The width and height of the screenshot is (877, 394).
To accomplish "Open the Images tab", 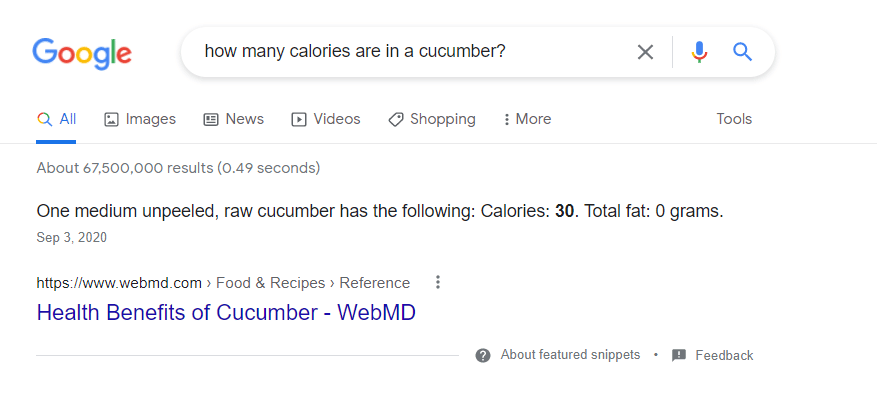I will (x=140, y=119).
